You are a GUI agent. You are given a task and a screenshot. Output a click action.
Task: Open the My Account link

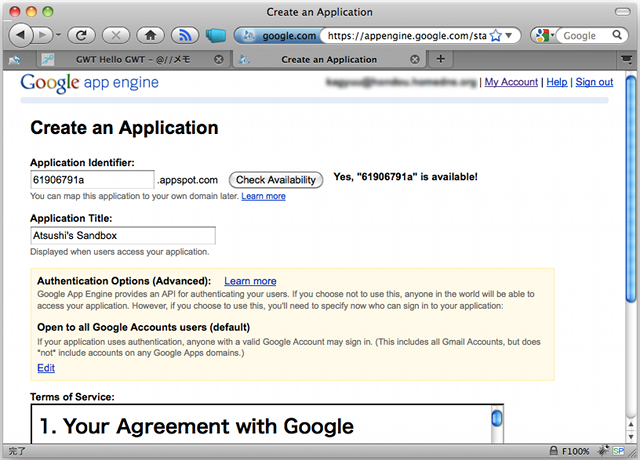tap(511, 82)
